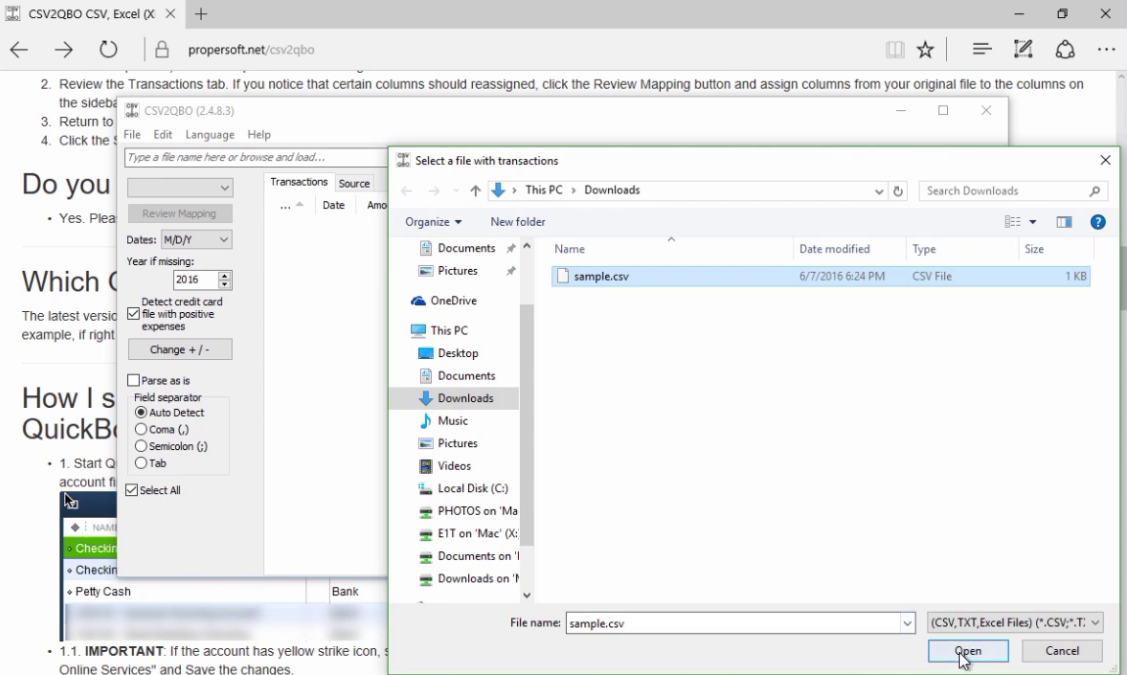Go forward in the Edge browser
1127x675 pixels.
pyautogui.click(x=63, y=50)
